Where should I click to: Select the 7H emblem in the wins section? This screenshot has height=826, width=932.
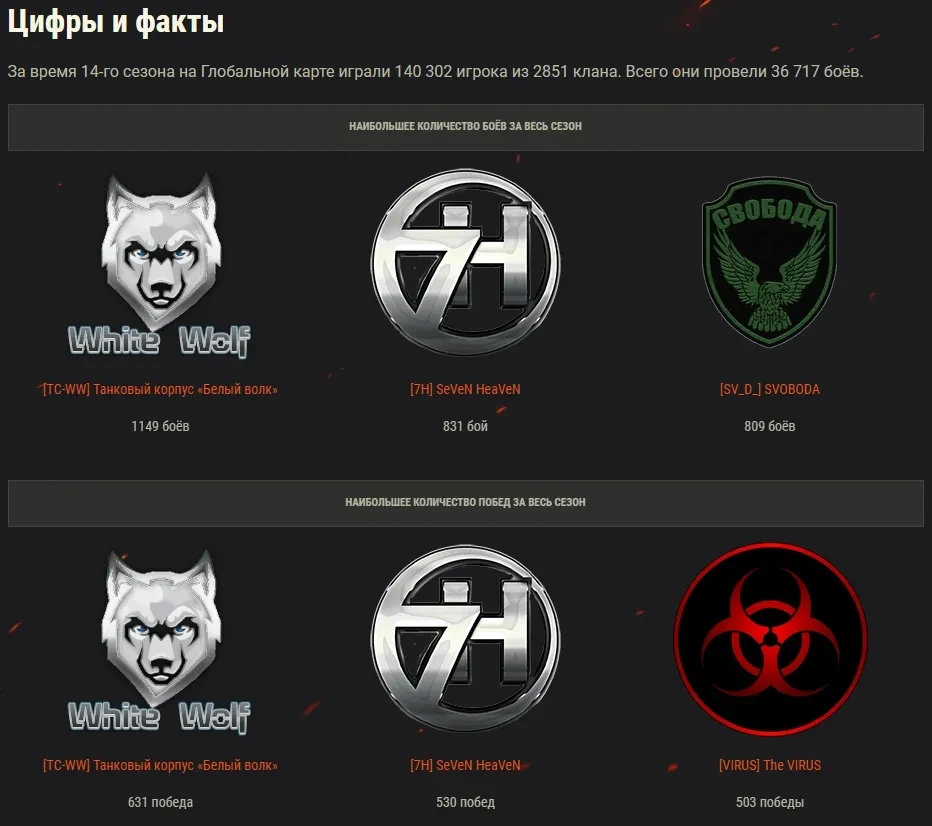coord(465,638)
